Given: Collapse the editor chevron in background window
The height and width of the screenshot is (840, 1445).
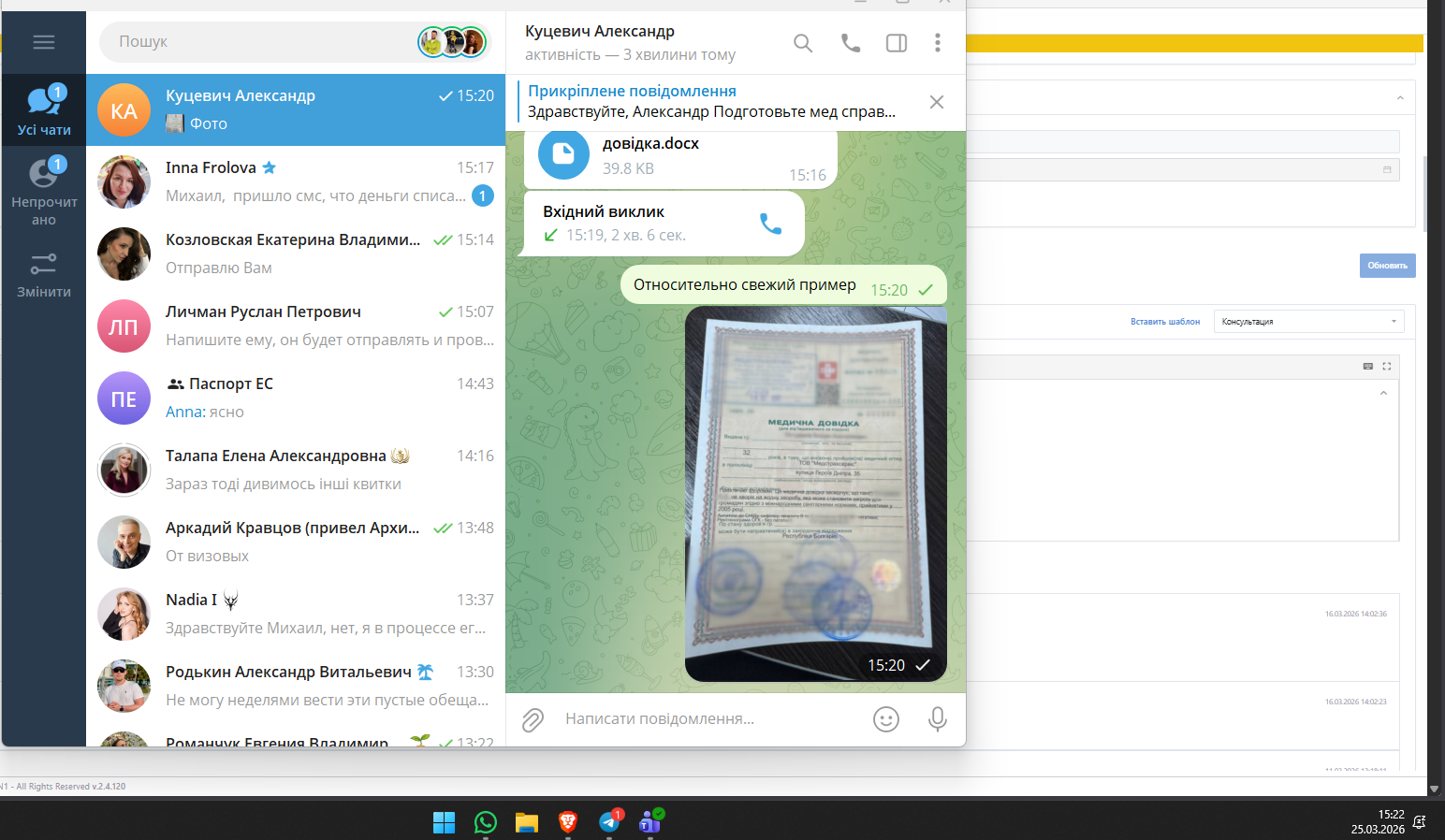Looking at the screenshot, I should coord(1383,393).
